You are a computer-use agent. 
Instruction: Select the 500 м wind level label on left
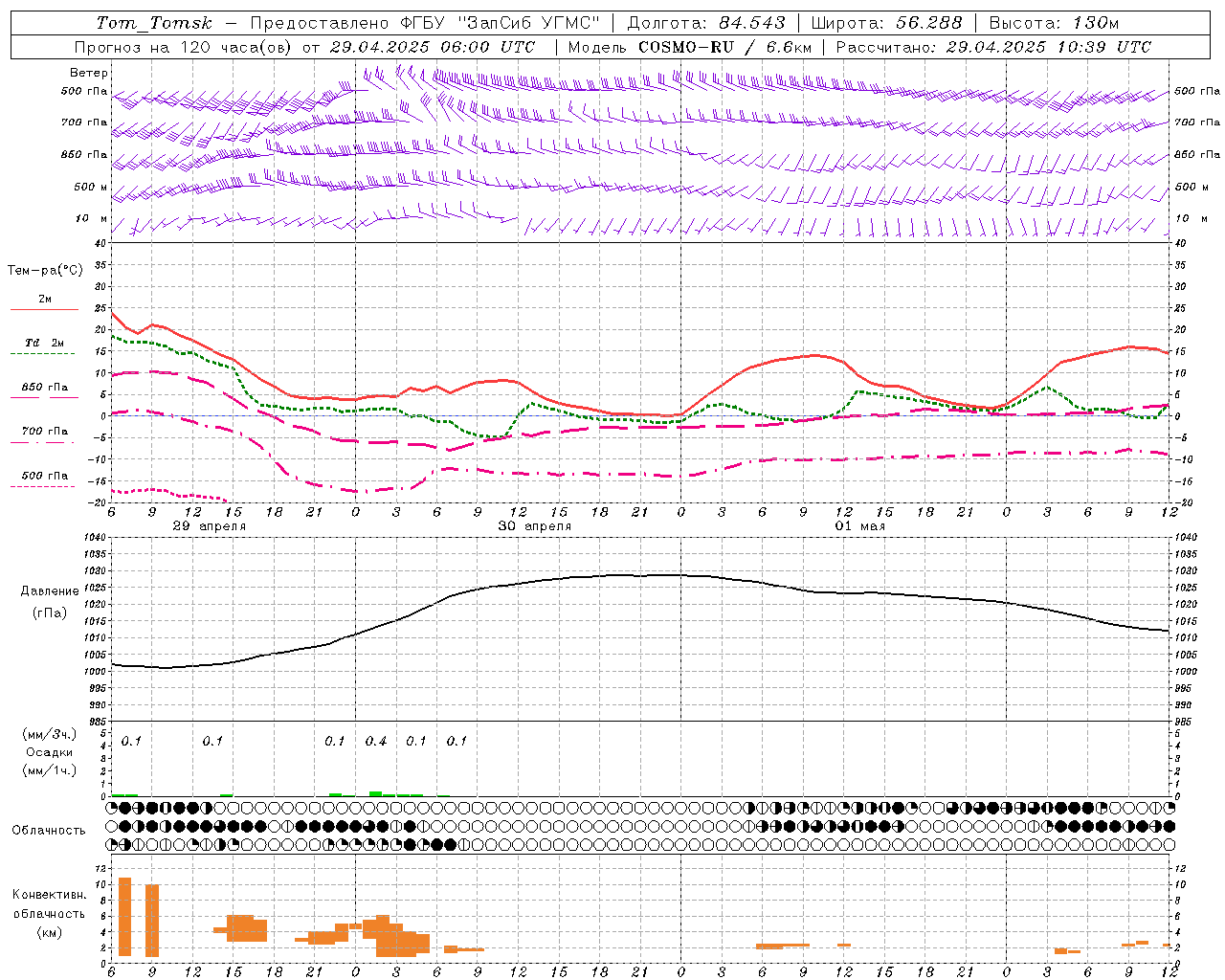92,187
